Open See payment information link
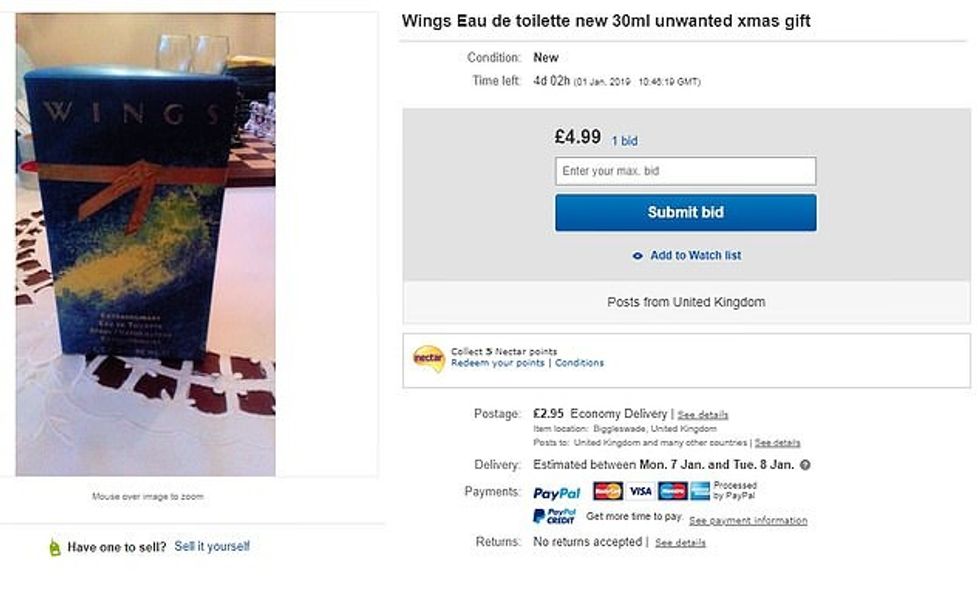The image size is (980, 594). (x=748, y=521)
